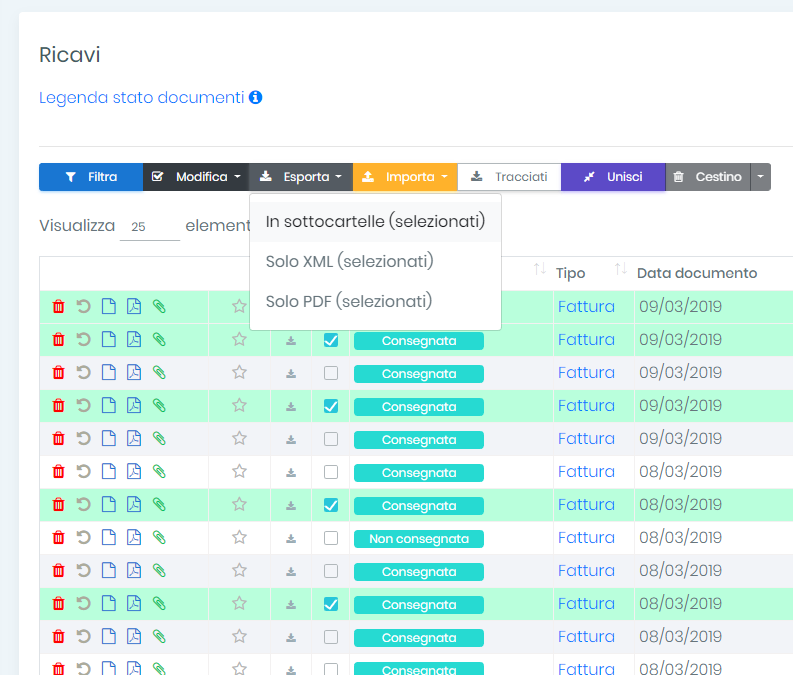Click the undo arrow in the topmost table row
The image size is (793, 675).
pos(83,306)
